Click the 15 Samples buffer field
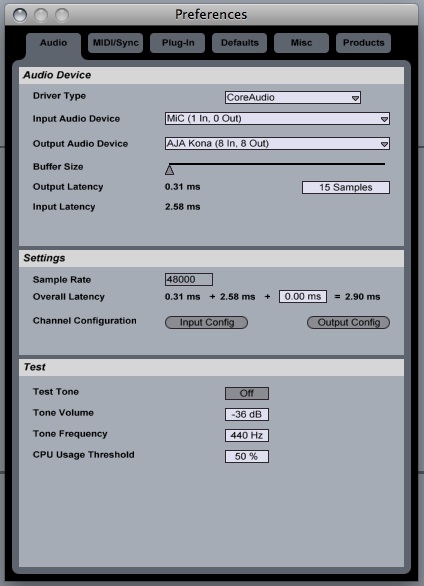This screenshot has width=424, height=586. (346, 187)
